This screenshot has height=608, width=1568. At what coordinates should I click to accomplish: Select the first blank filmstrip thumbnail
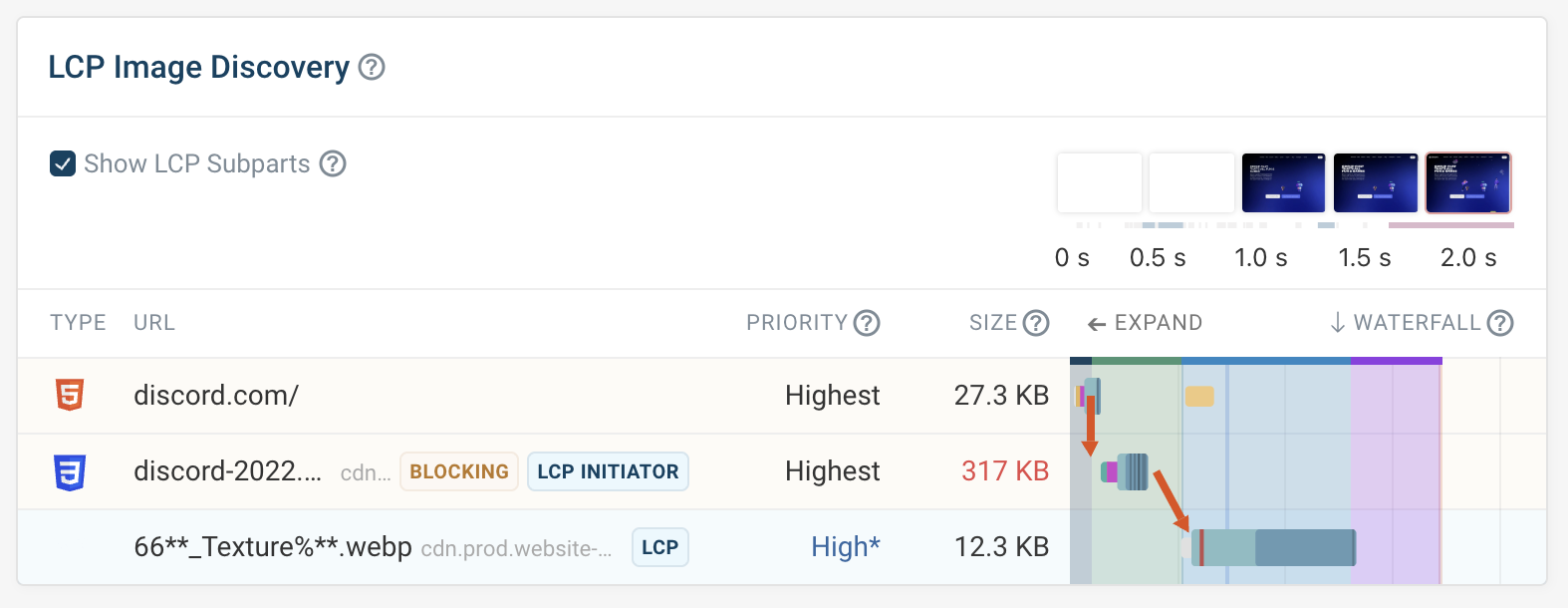tap(1100, 182)
